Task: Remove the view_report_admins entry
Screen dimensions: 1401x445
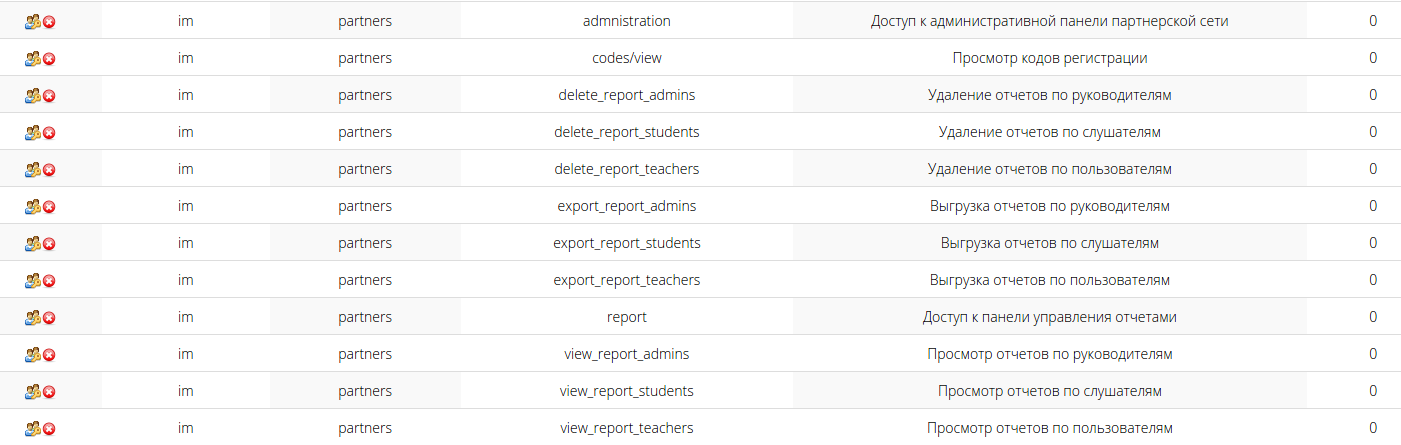Action: click(x=49, y=354)
